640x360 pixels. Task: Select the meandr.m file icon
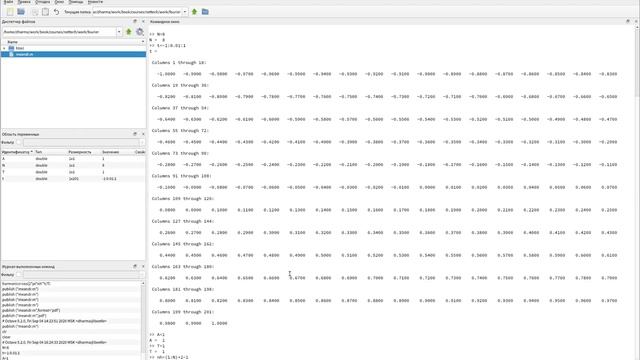(11, 54)
